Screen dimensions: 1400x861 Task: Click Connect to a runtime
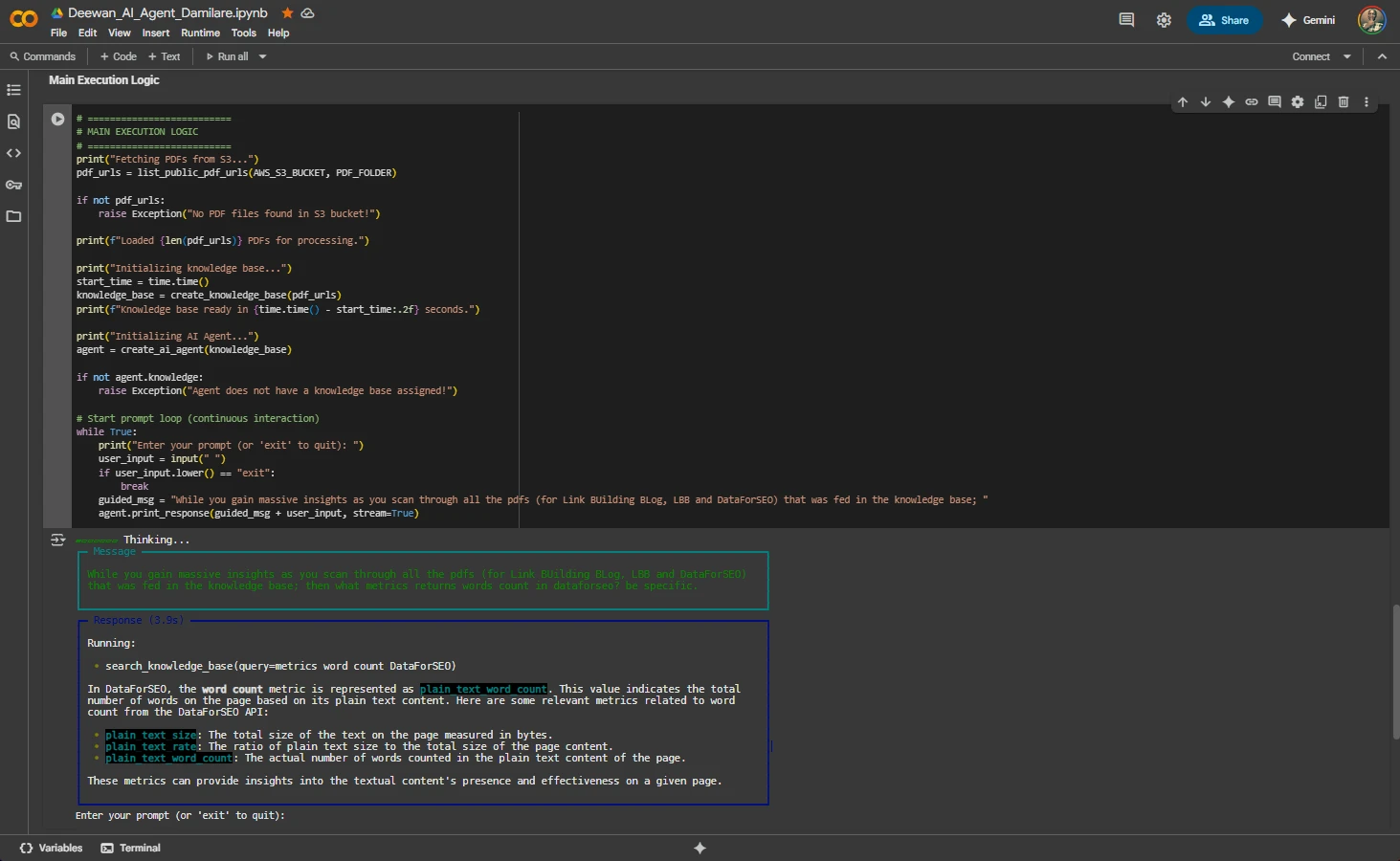(1311, 56)
